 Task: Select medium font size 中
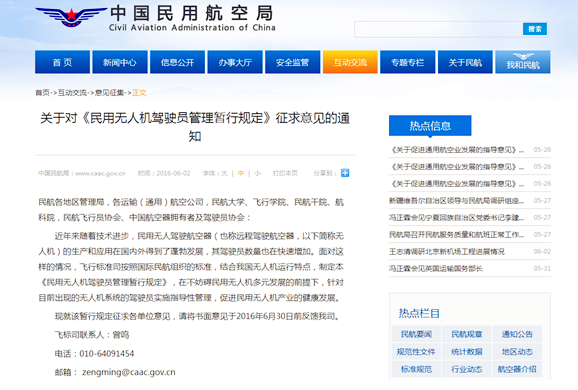(241, 173)
